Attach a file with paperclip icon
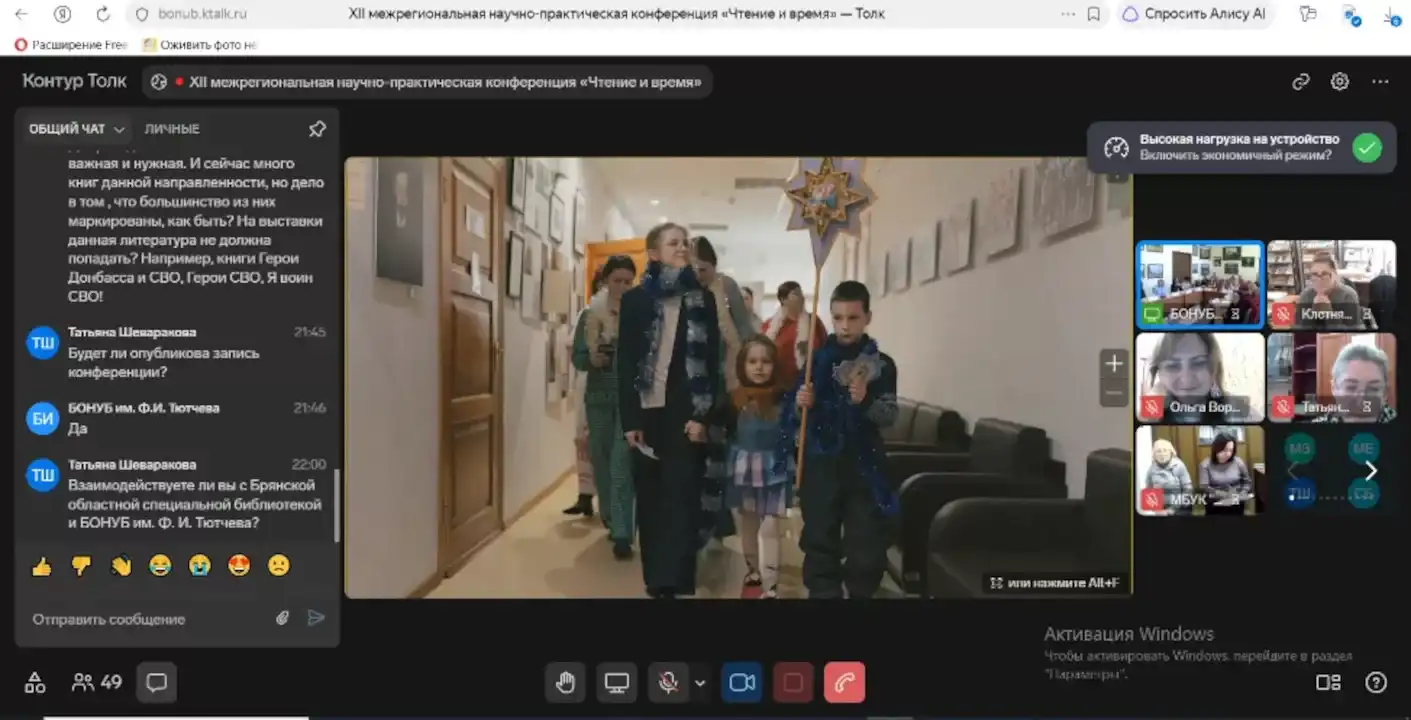This screenshot has height=720, width=1411. (x=283, y=618)
